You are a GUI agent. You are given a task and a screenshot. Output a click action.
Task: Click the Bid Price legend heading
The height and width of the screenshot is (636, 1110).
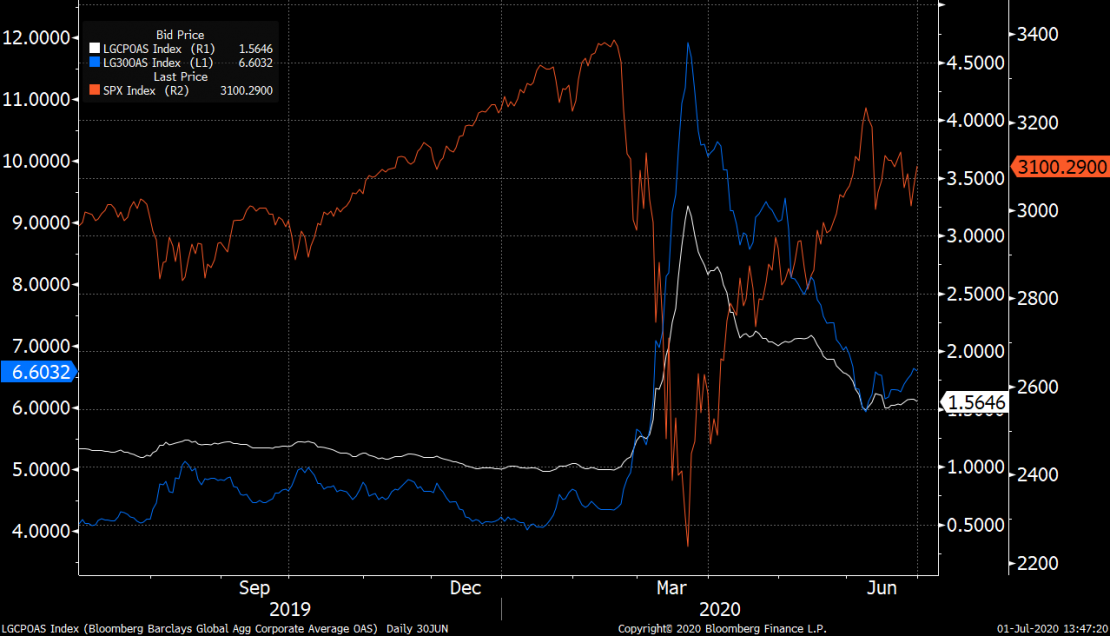tap(180, 35)
